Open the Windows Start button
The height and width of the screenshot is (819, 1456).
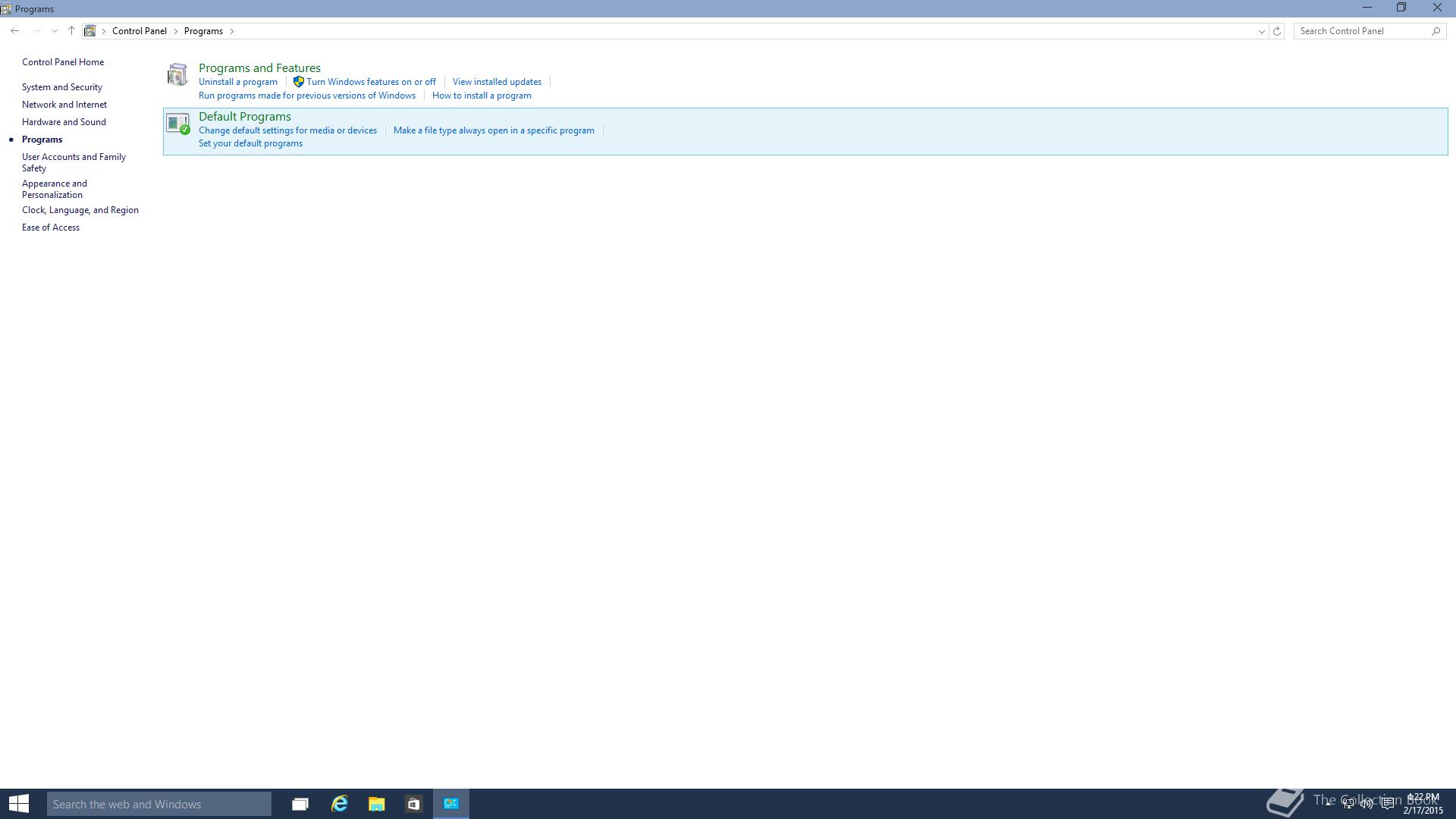tap(19, 804)
